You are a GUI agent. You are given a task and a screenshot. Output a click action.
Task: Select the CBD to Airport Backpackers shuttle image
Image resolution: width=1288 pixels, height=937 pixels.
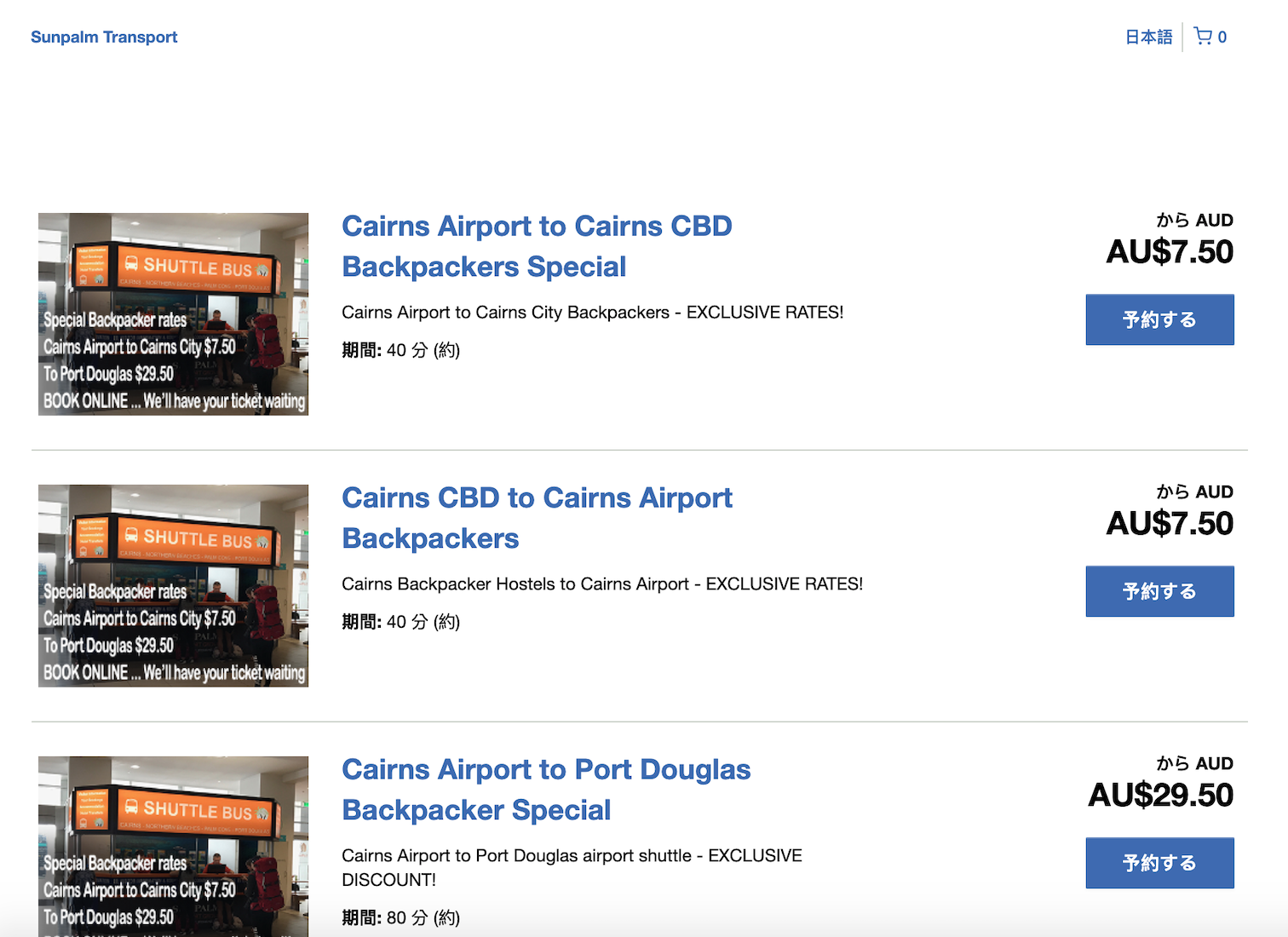173,586
